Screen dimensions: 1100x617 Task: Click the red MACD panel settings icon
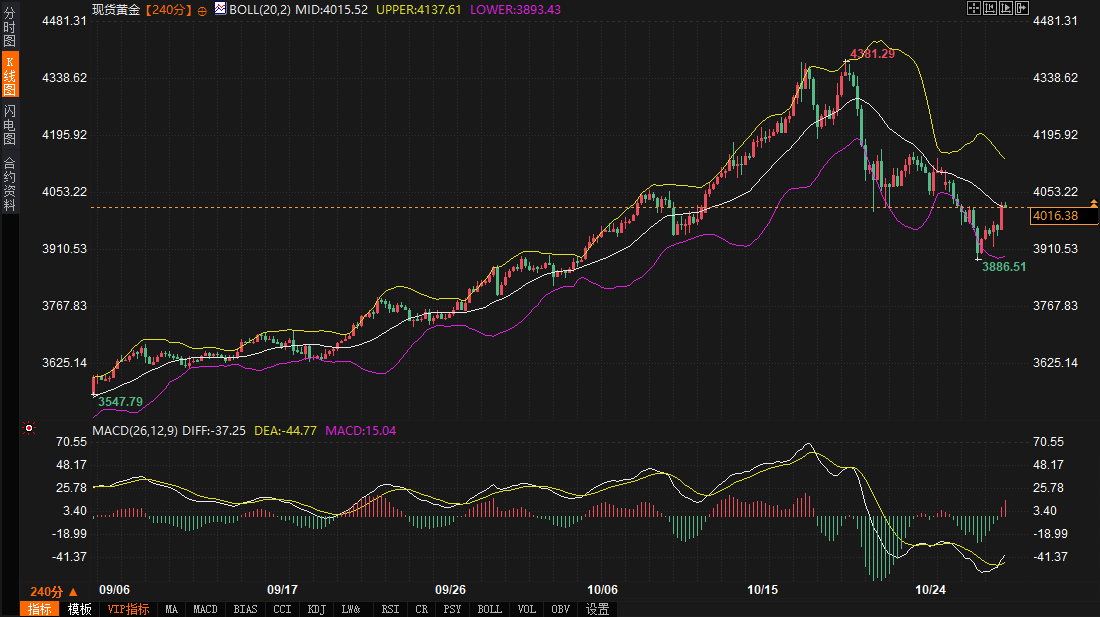pyautogui.click(x=29, y=428)
